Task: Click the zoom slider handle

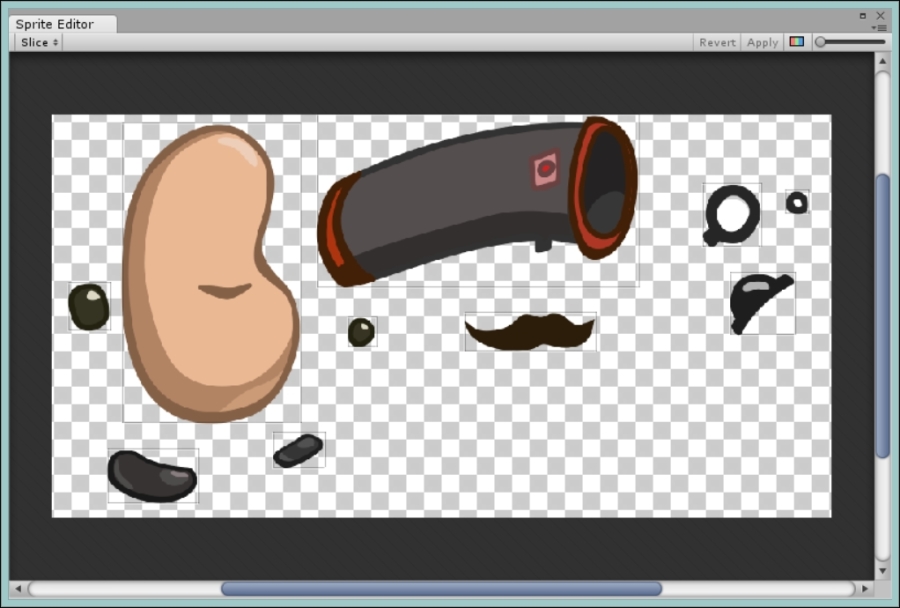Action: [x=821, y=42]
